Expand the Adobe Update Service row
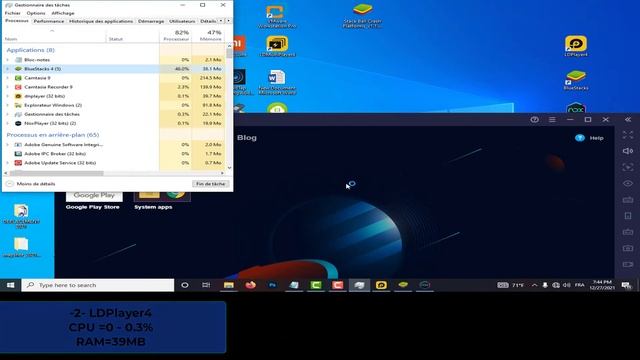Image resolution: width=640 pixels, height=360 pixels. point(7,162)
